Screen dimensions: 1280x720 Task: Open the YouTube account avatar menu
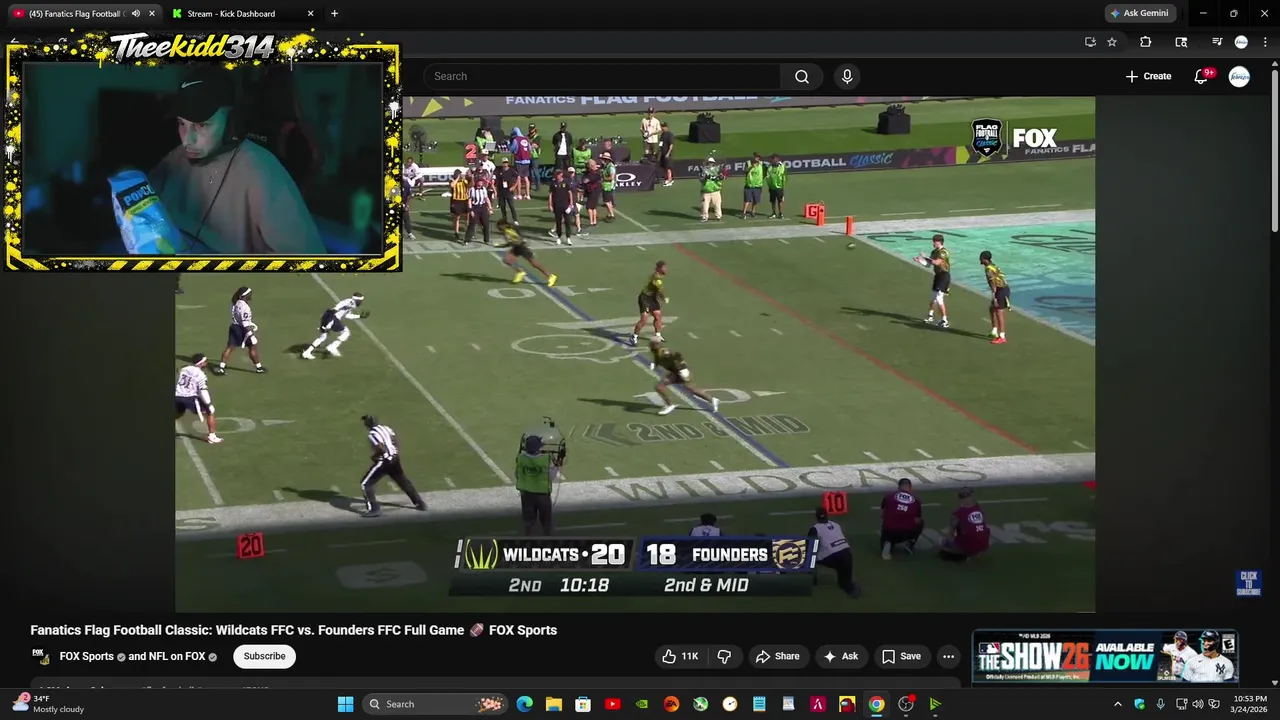pos(1239,76)
